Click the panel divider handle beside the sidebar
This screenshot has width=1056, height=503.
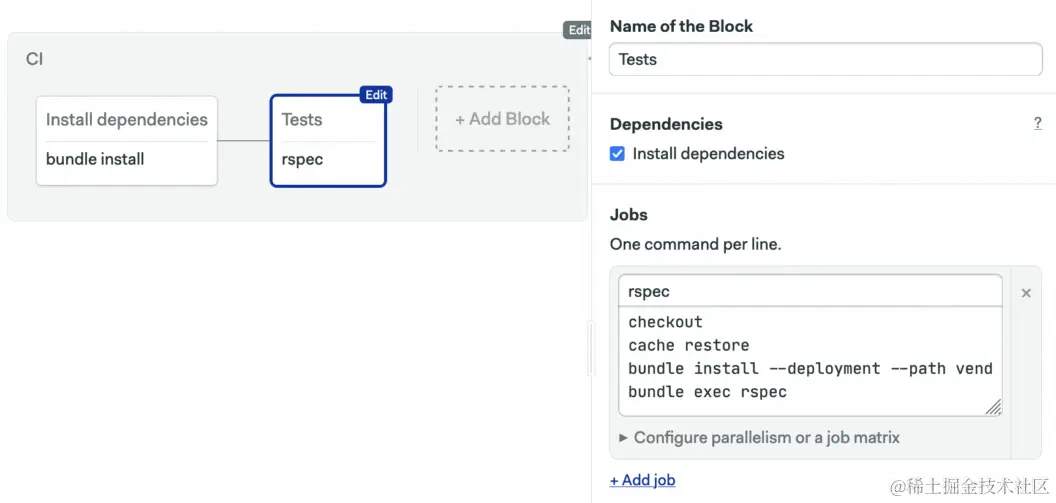click(x=590, y=335)
